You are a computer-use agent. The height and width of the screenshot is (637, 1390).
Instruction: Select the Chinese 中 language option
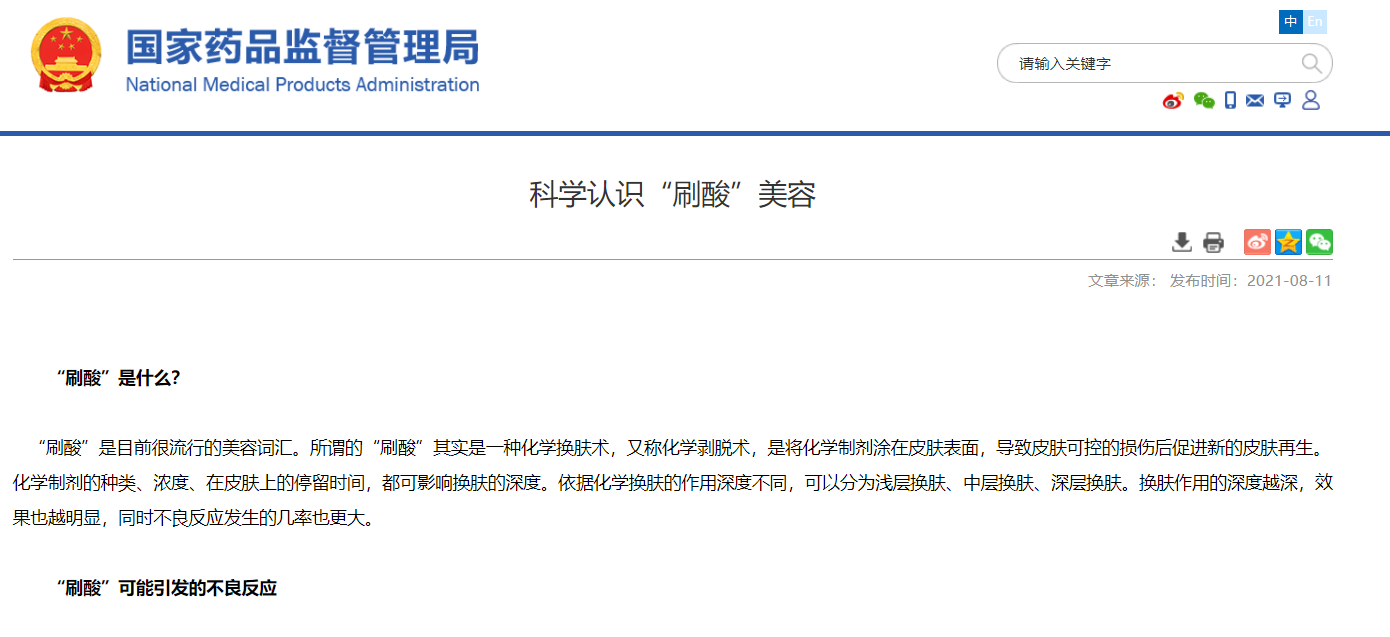click(1291, 22)
